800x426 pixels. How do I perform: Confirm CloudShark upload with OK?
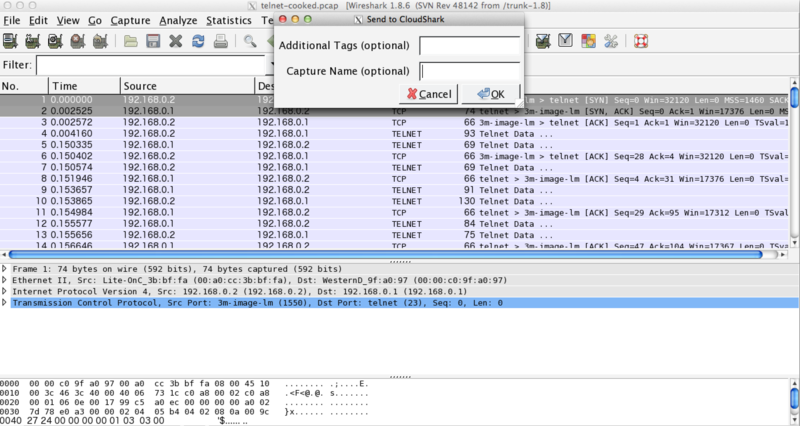coord(490,94)
